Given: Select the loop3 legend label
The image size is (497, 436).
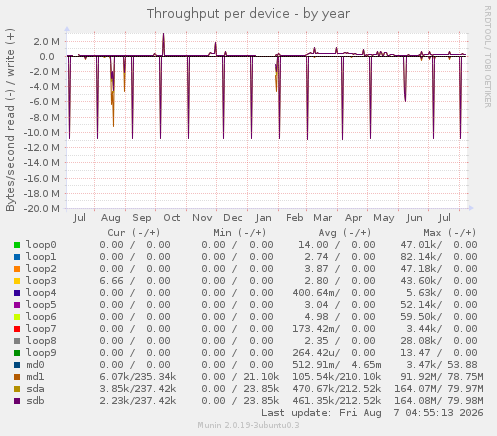Looking at the screenshot, I should (x=41, y=281).
